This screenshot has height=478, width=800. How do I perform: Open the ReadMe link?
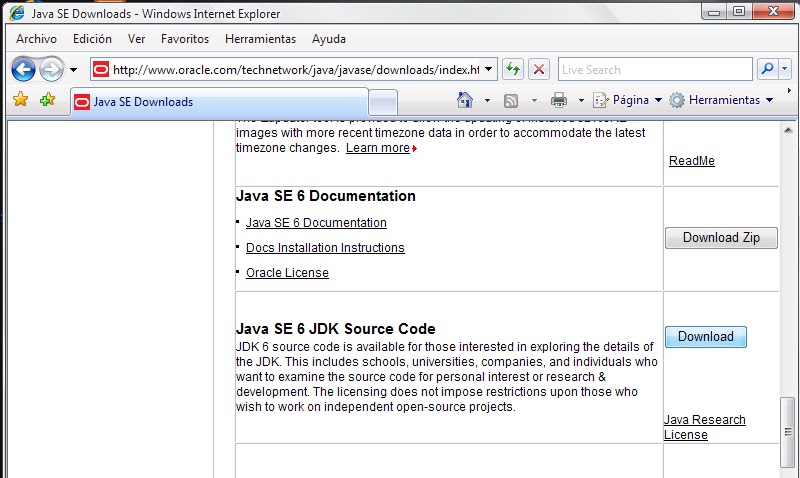[692, 161]
